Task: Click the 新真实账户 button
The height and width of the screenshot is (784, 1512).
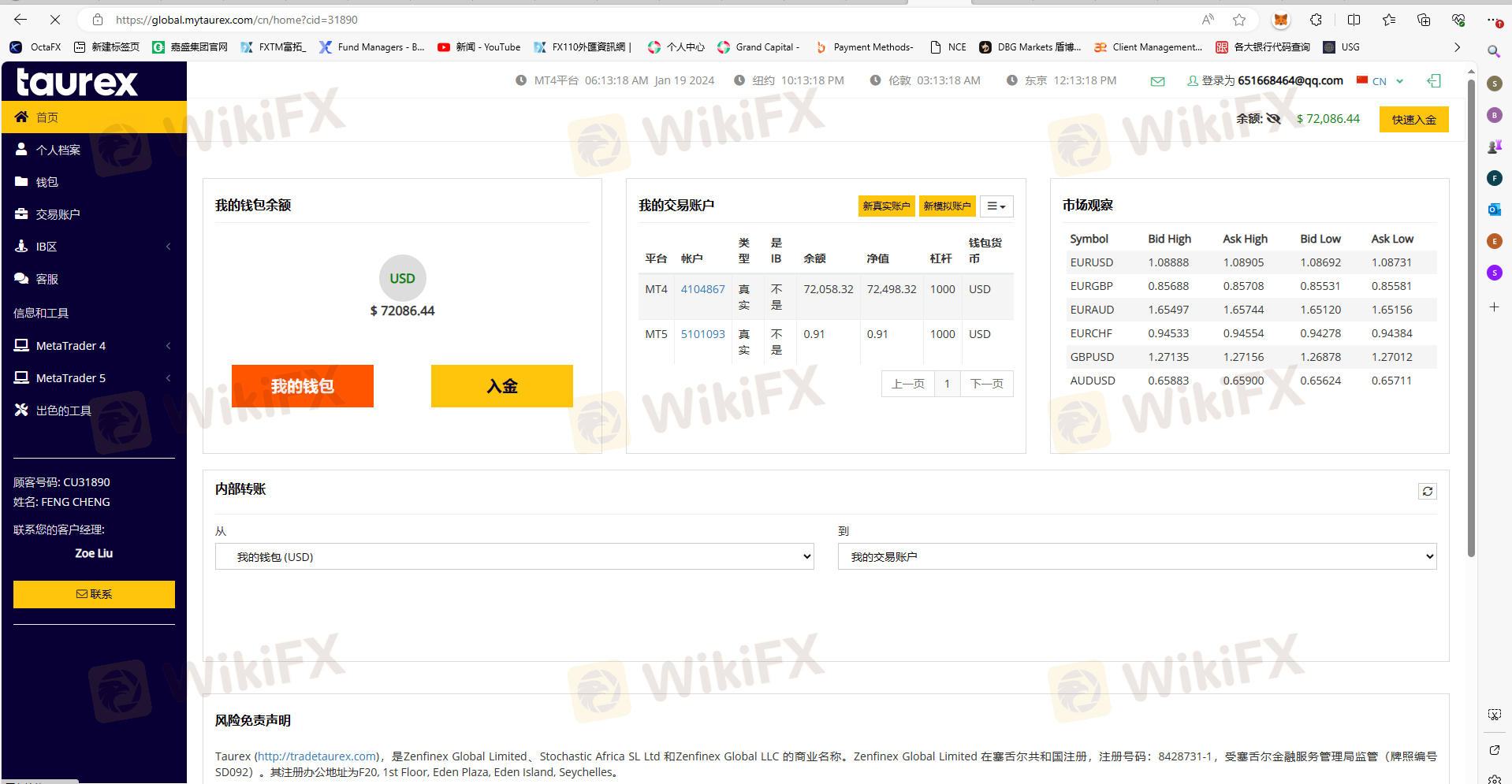Action: click(x=886, y=206)
